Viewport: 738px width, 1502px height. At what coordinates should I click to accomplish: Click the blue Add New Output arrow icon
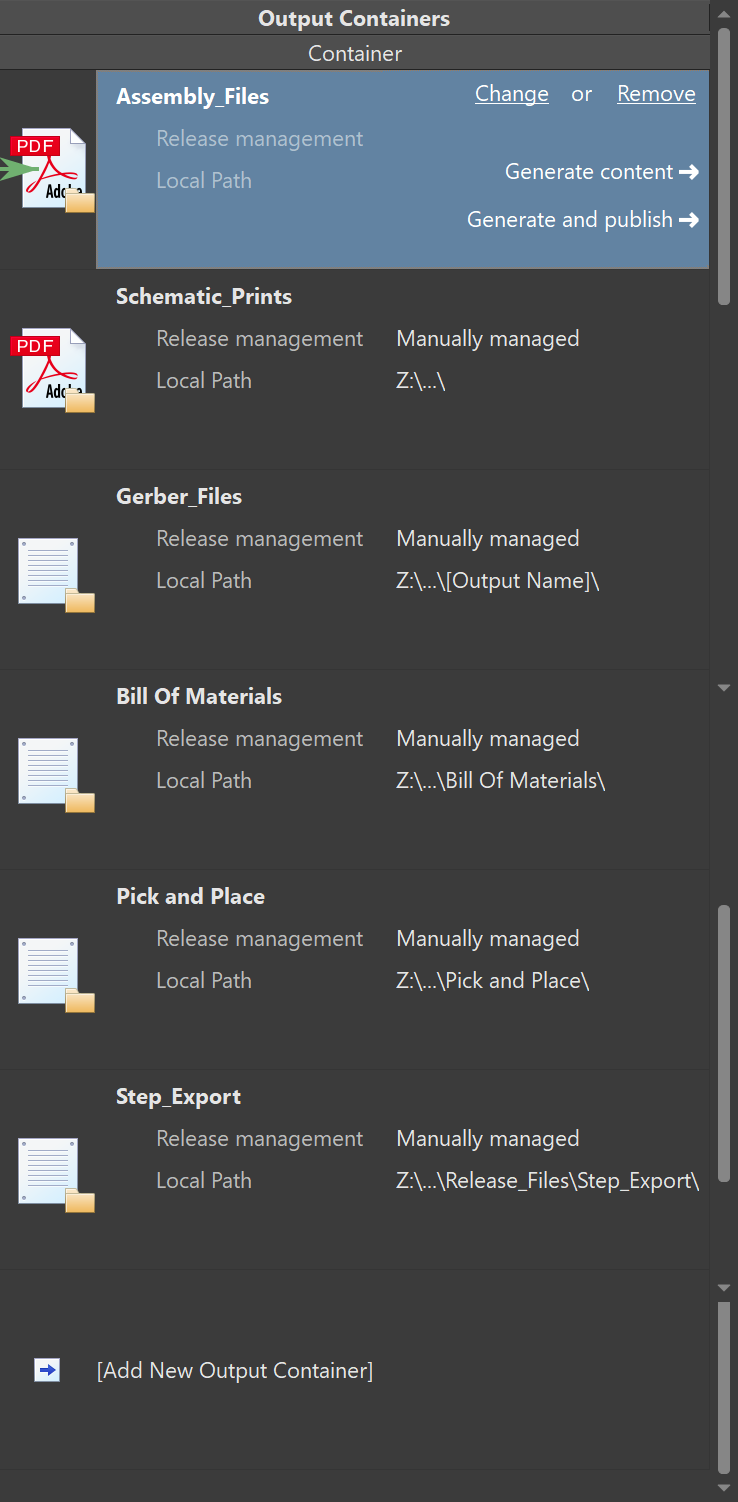(47, 1370)
